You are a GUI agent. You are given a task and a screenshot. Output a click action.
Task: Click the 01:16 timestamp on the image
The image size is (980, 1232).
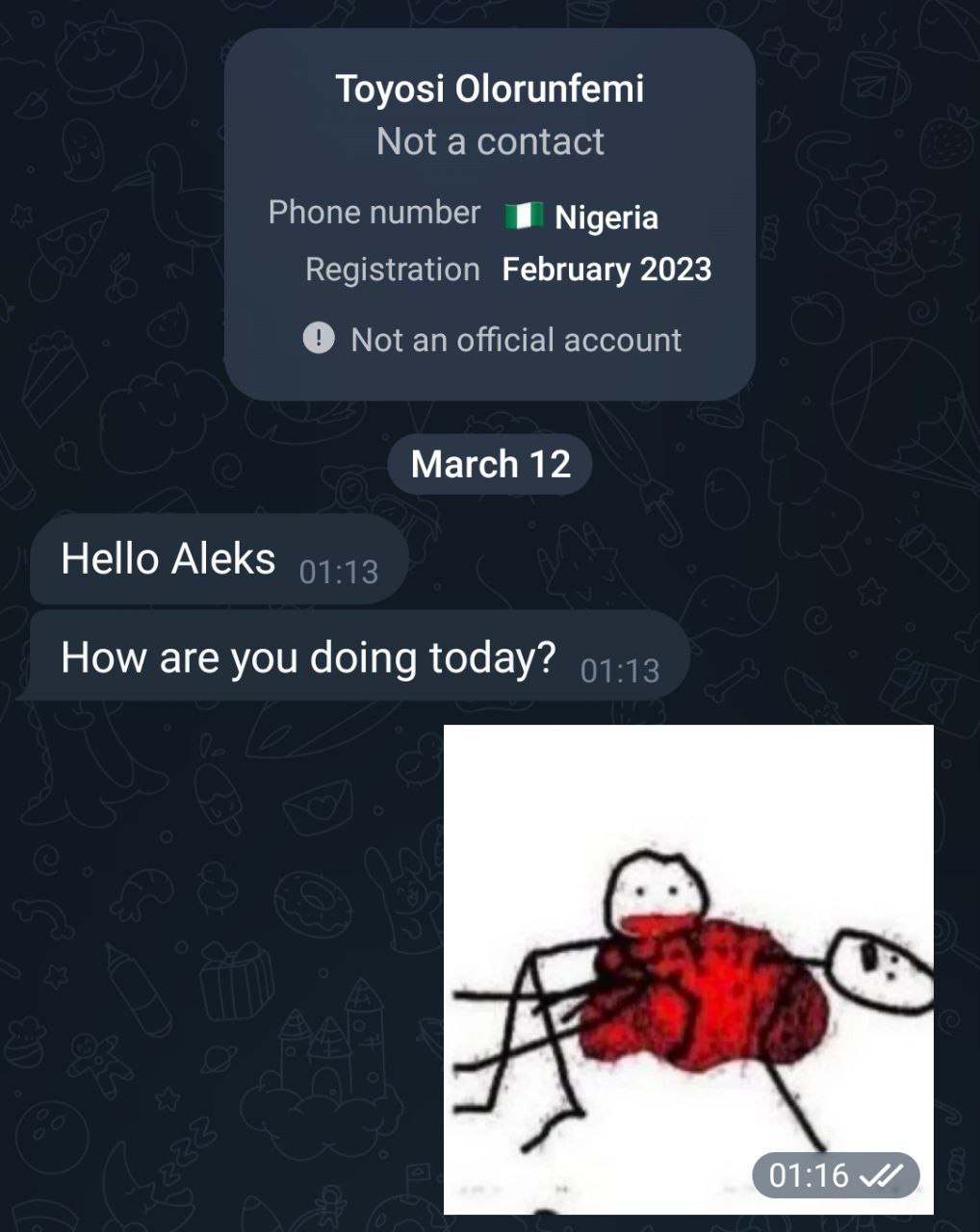809,1175
